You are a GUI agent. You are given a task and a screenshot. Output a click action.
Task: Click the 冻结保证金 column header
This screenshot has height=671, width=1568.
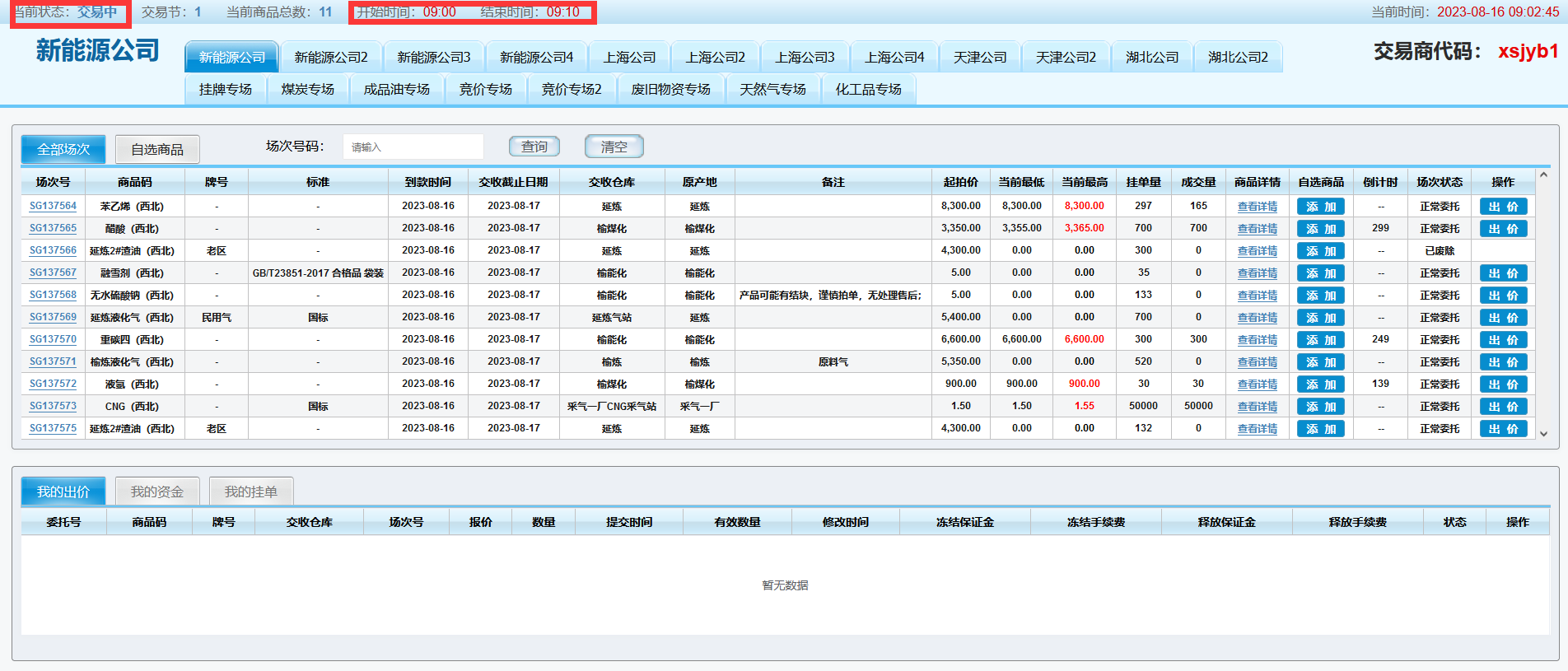965,522
